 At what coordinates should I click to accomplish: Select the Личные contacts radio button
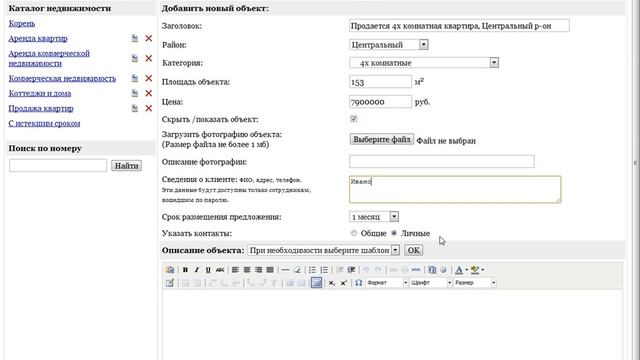click(x=393, y=233)
